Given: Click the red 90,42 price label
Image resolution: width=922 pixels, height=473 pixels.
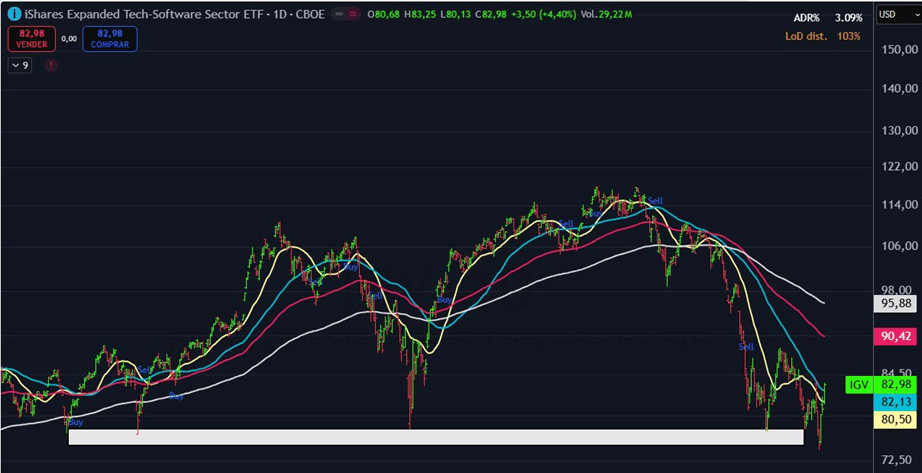Looking at the screenshot, I should coord(895,337).
